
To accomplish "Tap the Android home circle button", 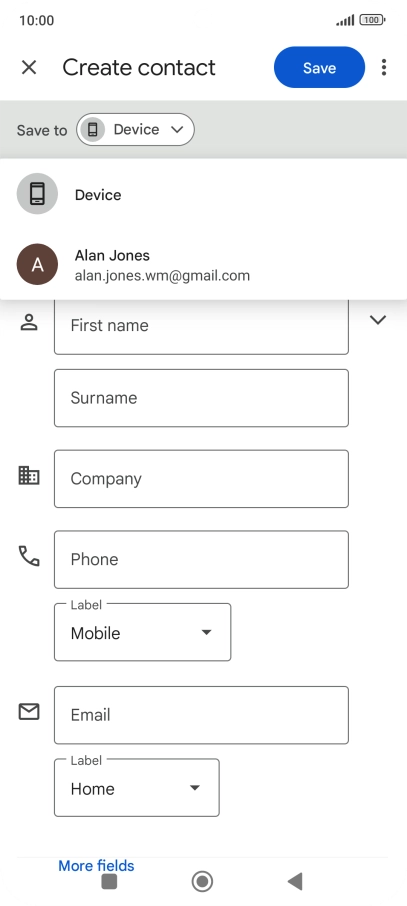I will tap(202, 881).
